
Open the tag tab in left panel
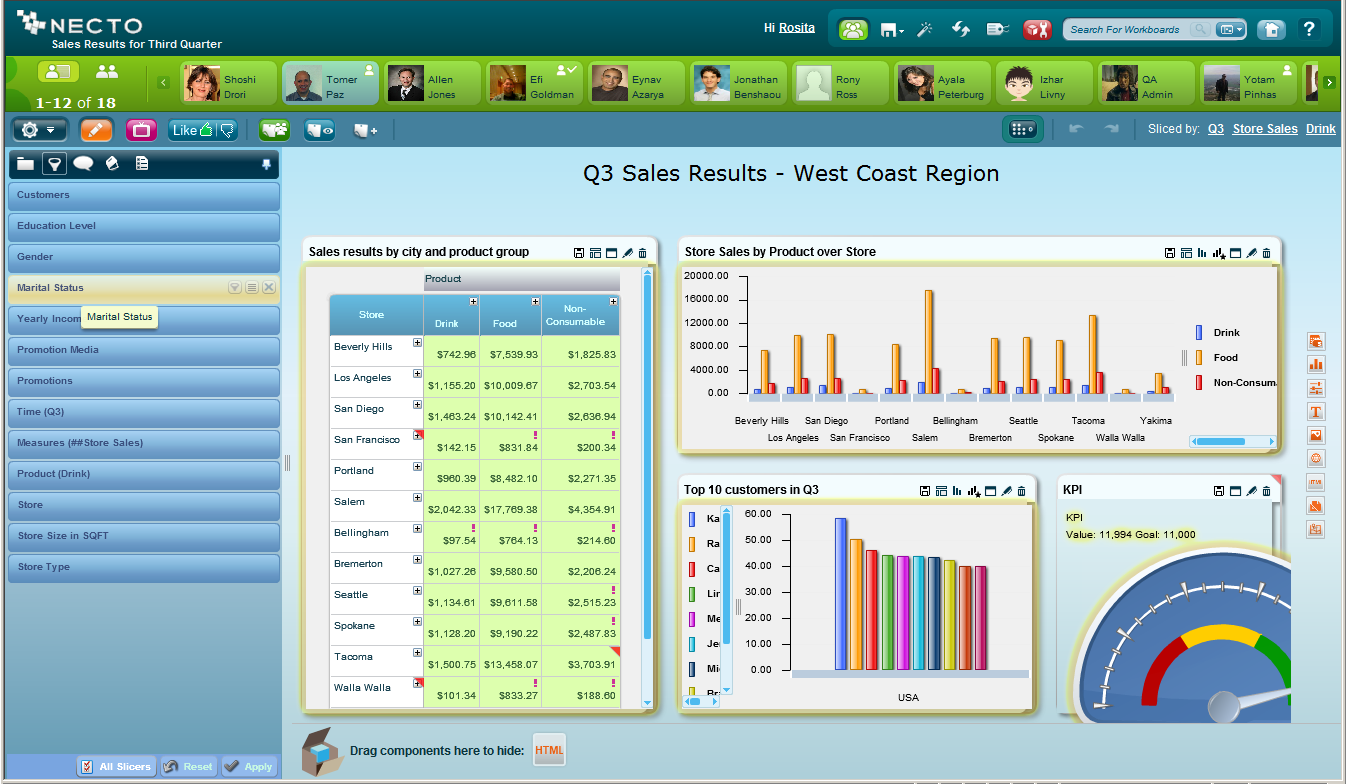point(112,163)
